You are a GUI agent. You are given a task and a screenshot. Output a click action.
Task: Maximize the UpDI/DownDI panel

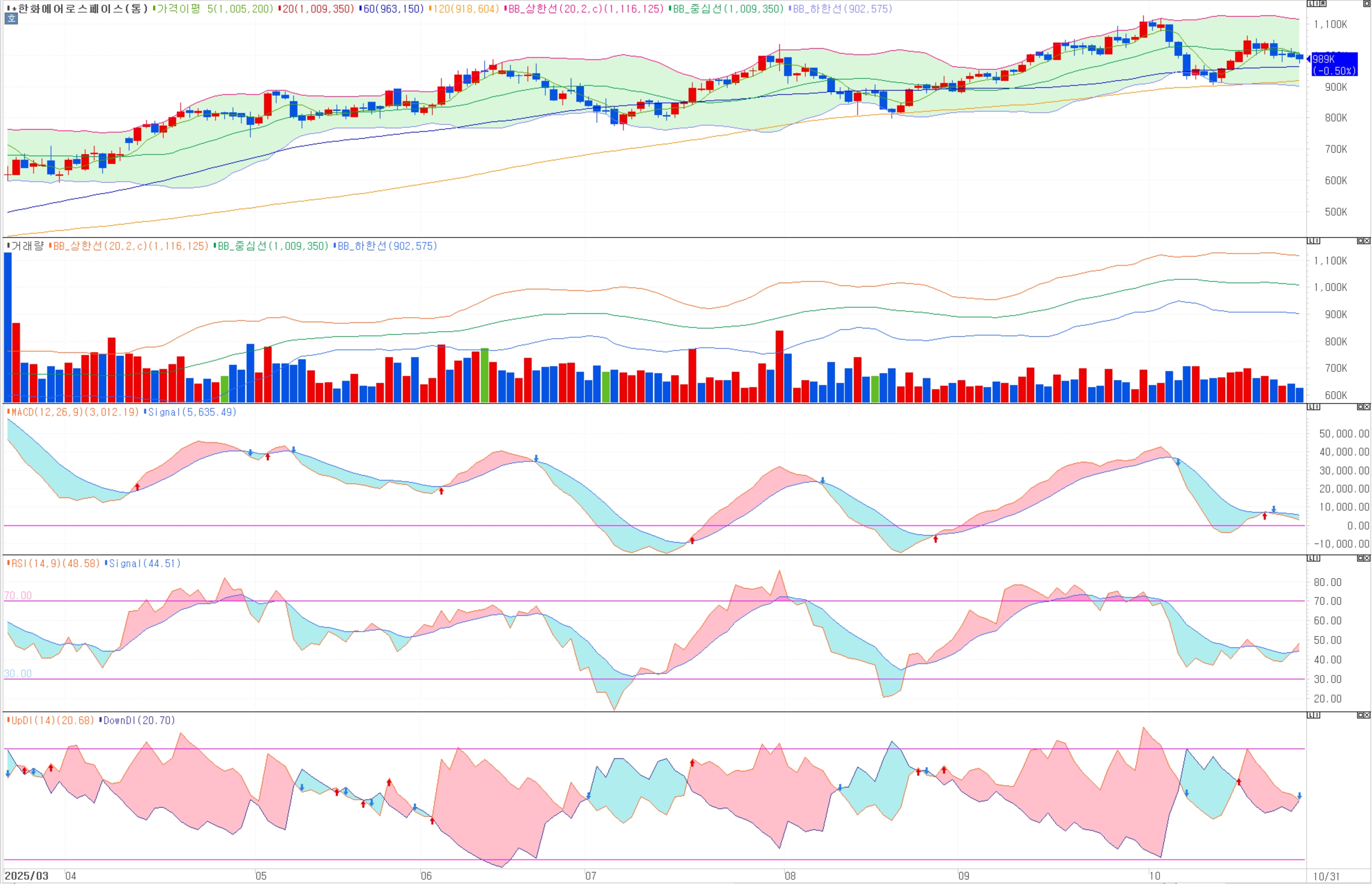tap(1360, 715)
